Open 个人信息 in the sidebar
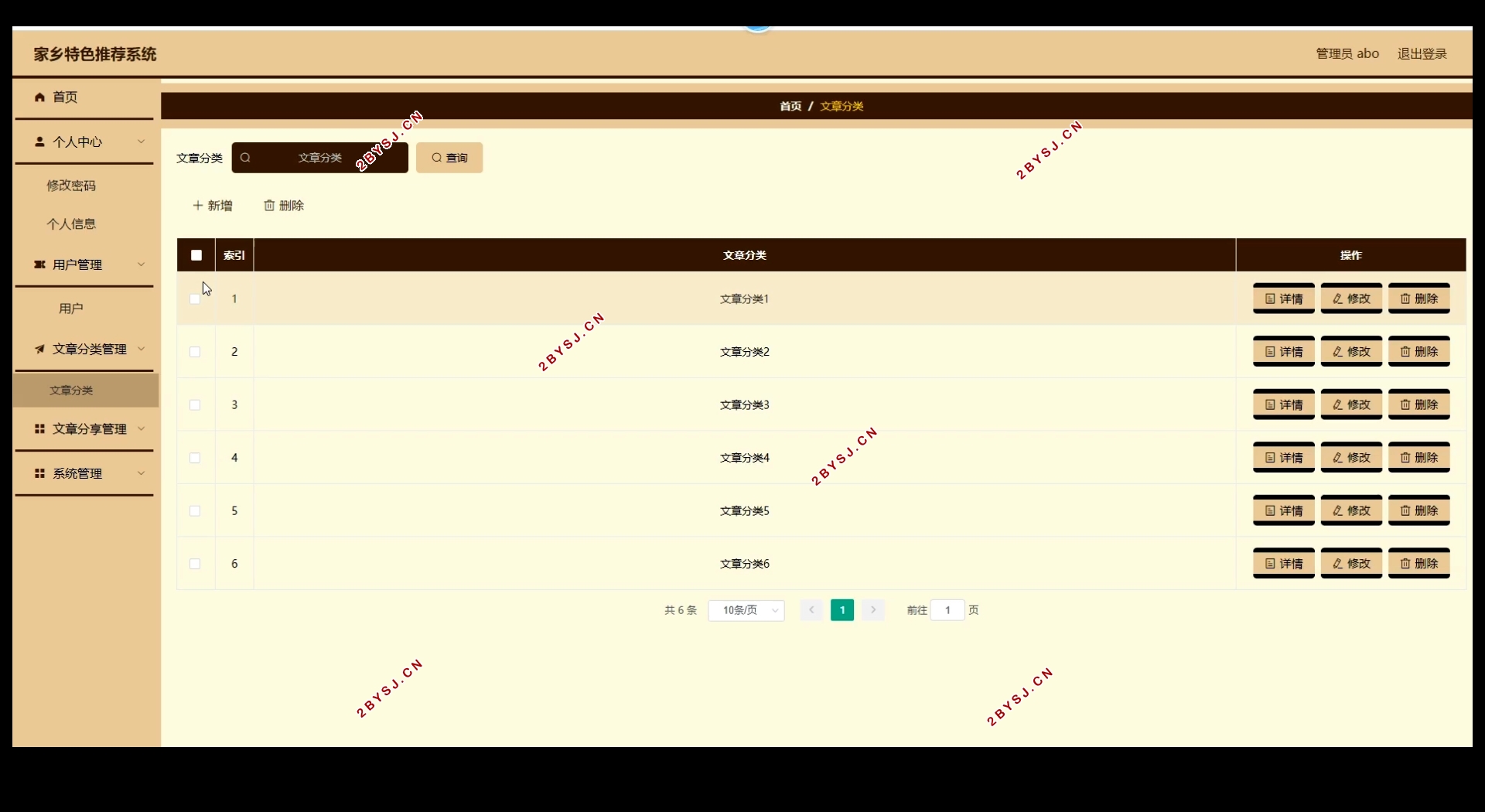Viewport: 1485px width, 812px height. pyautogui.click(x=71, y=224)
